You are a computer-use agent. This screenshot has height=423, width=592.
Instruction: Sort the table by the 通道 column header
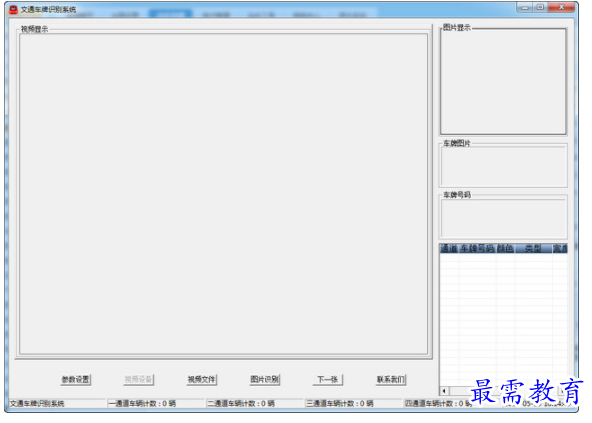coord(449,248)
